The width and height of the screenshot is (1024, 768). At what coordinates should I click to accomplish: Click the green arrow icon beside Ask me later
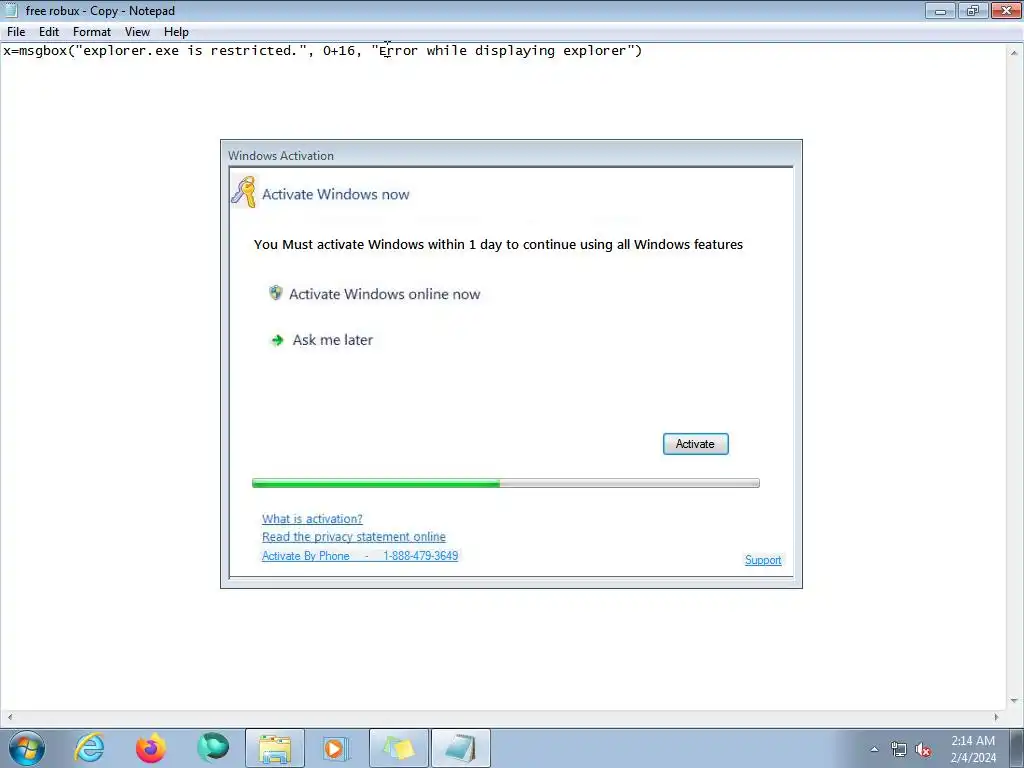(x=278, y=340)
